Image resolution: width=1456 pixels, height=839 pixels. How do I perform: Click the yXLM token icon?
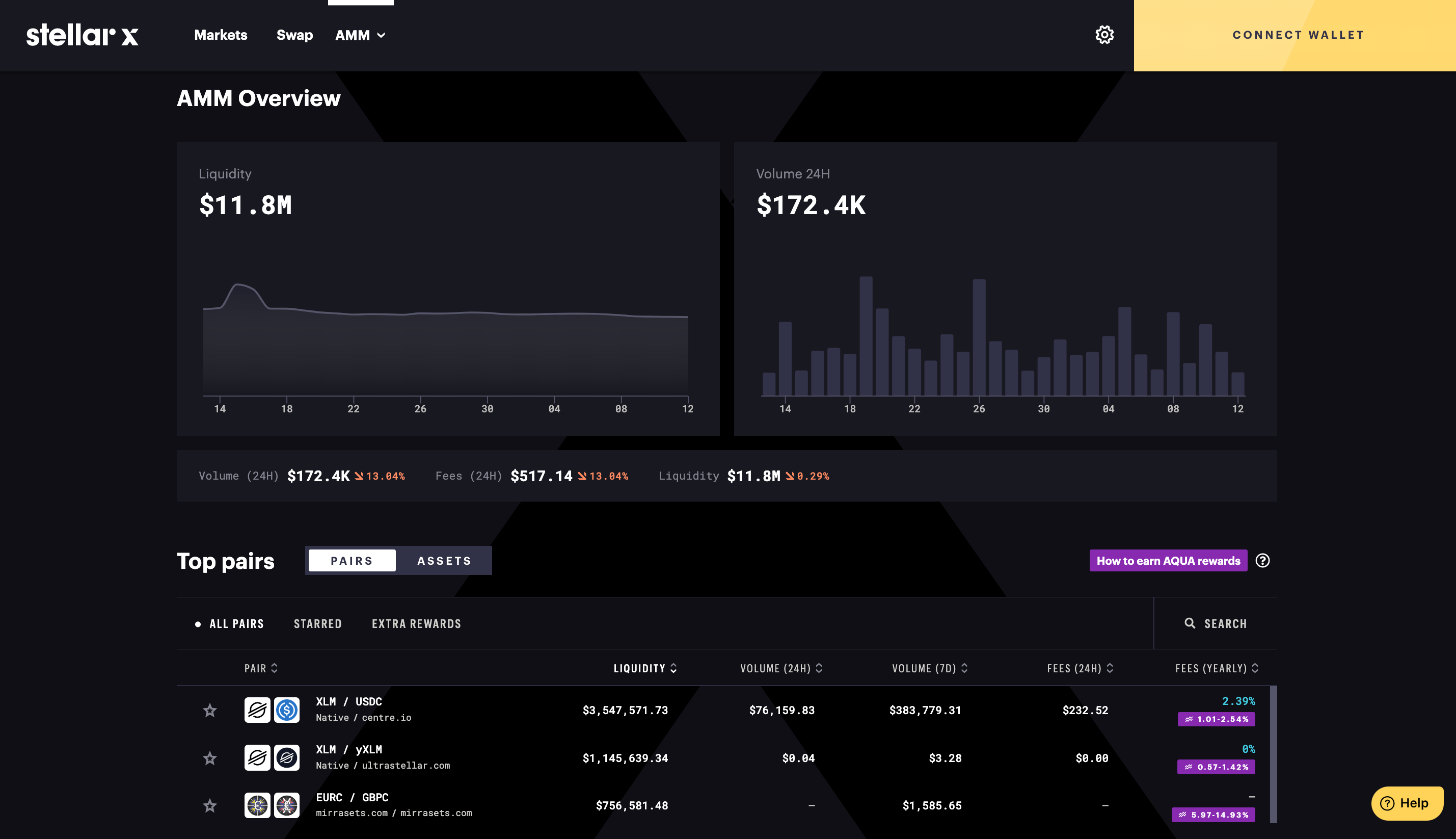287,758
